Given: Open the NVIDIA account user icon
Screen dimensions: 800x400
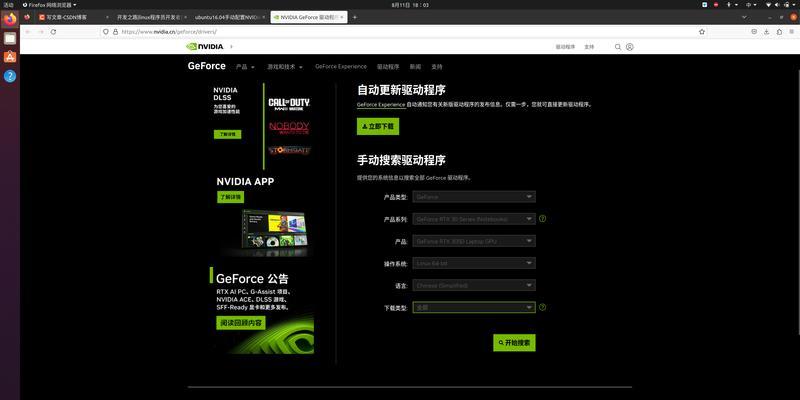Looking at the screenshot, I should (630, 47).
